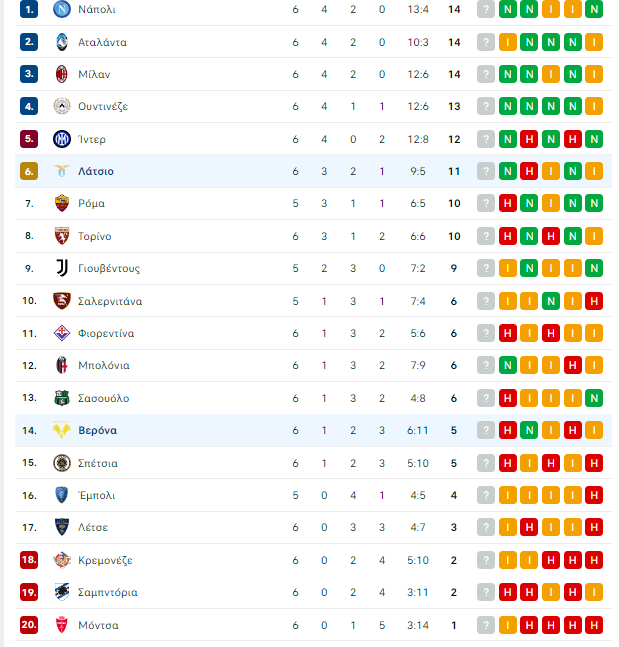Click the Ουντινέζε team name
Image resolution: width=619 pixels, height=647 pixels.
tap(103, 106)
